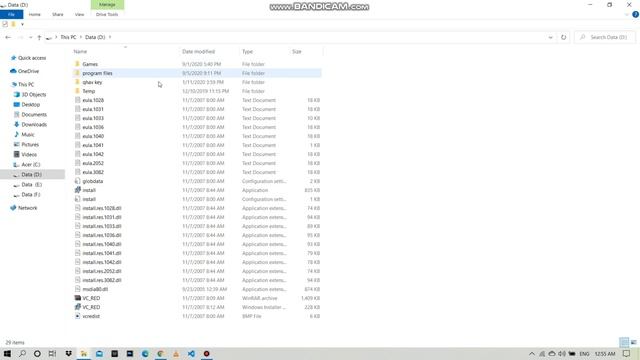Viewport: 640px width, 360px height.
Task: Open Task View on the taskbar
Action: (x=52, y=353)
